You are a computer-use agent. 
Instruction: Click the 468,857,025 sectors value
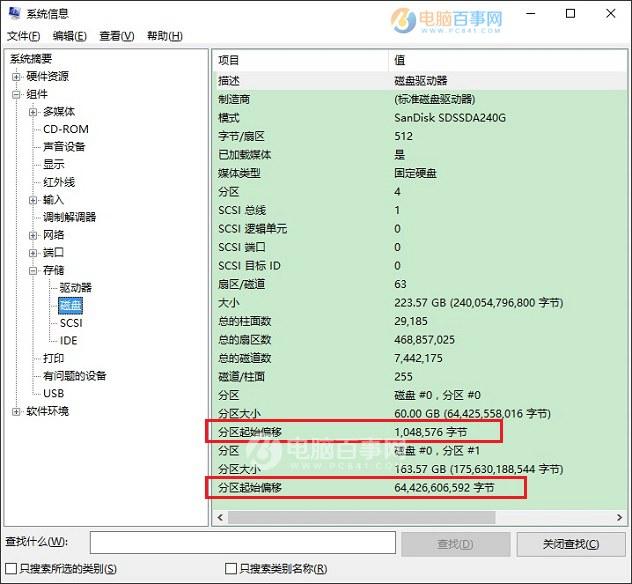pyautogui.click(x=424, y=340)
